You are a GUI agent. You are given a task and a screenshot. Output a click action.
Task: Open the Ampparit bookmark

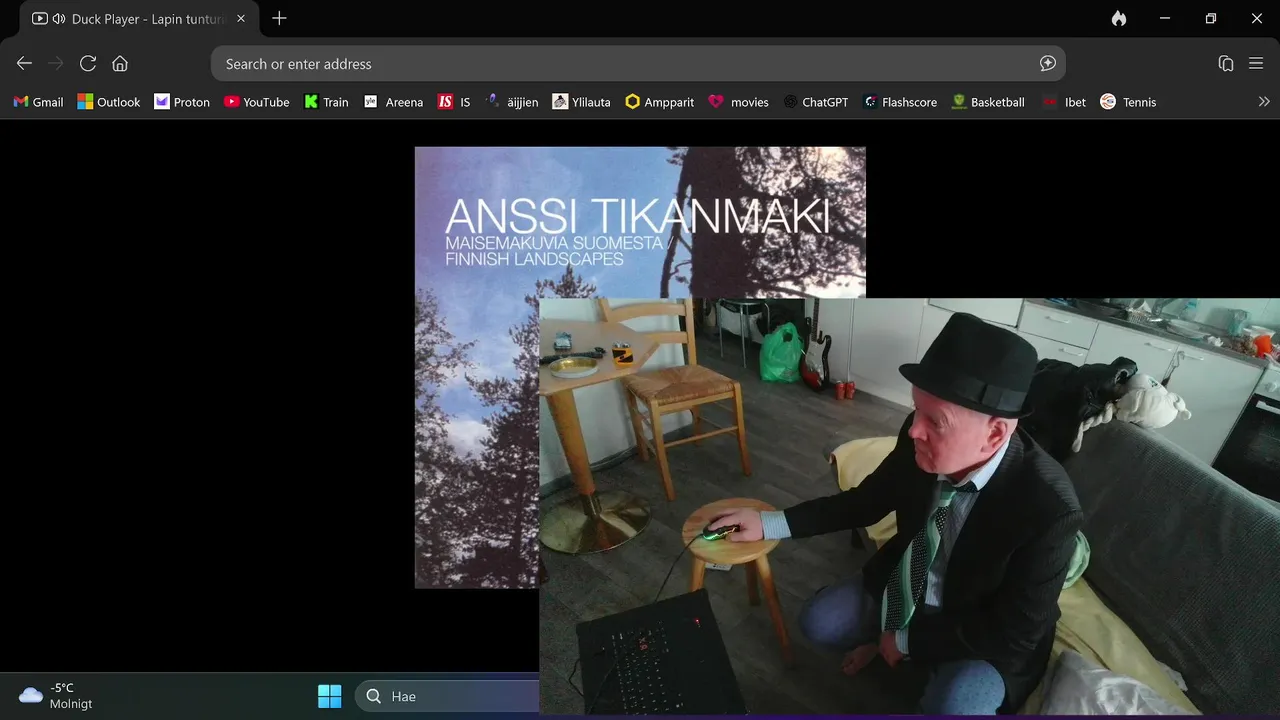pos(659,102)
